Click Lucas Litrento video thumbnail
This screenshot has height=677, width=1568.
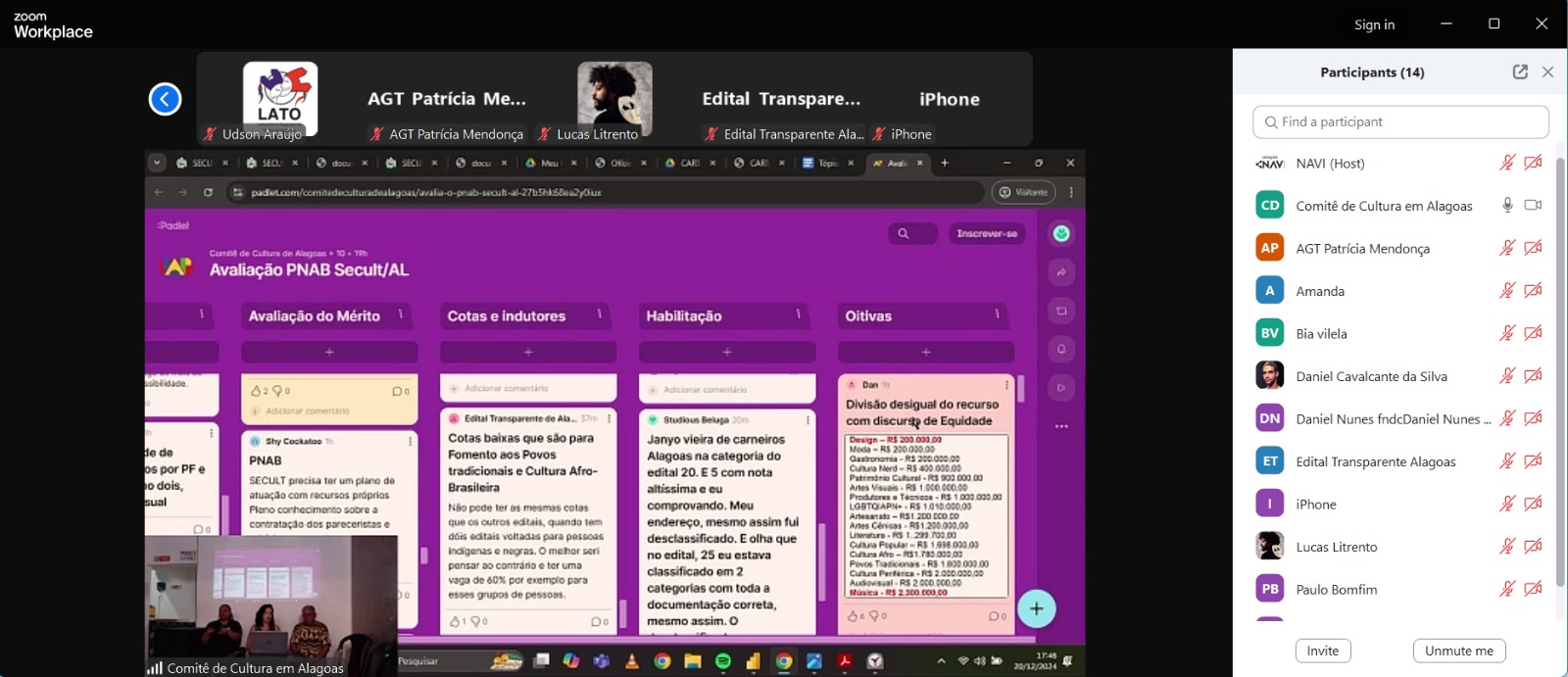pyautogui.click(x=614, y=96)
